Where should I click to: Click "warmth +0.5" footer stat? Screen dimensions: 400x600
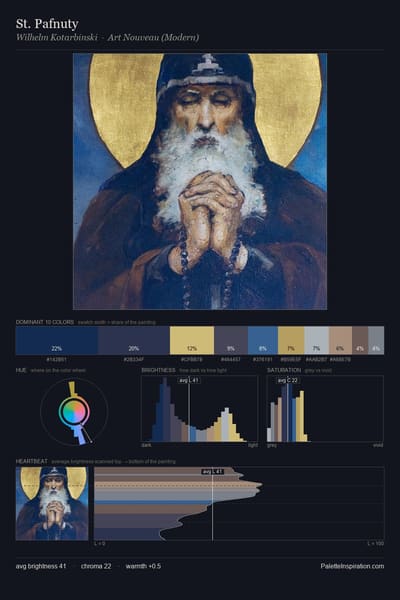point(144,566)
